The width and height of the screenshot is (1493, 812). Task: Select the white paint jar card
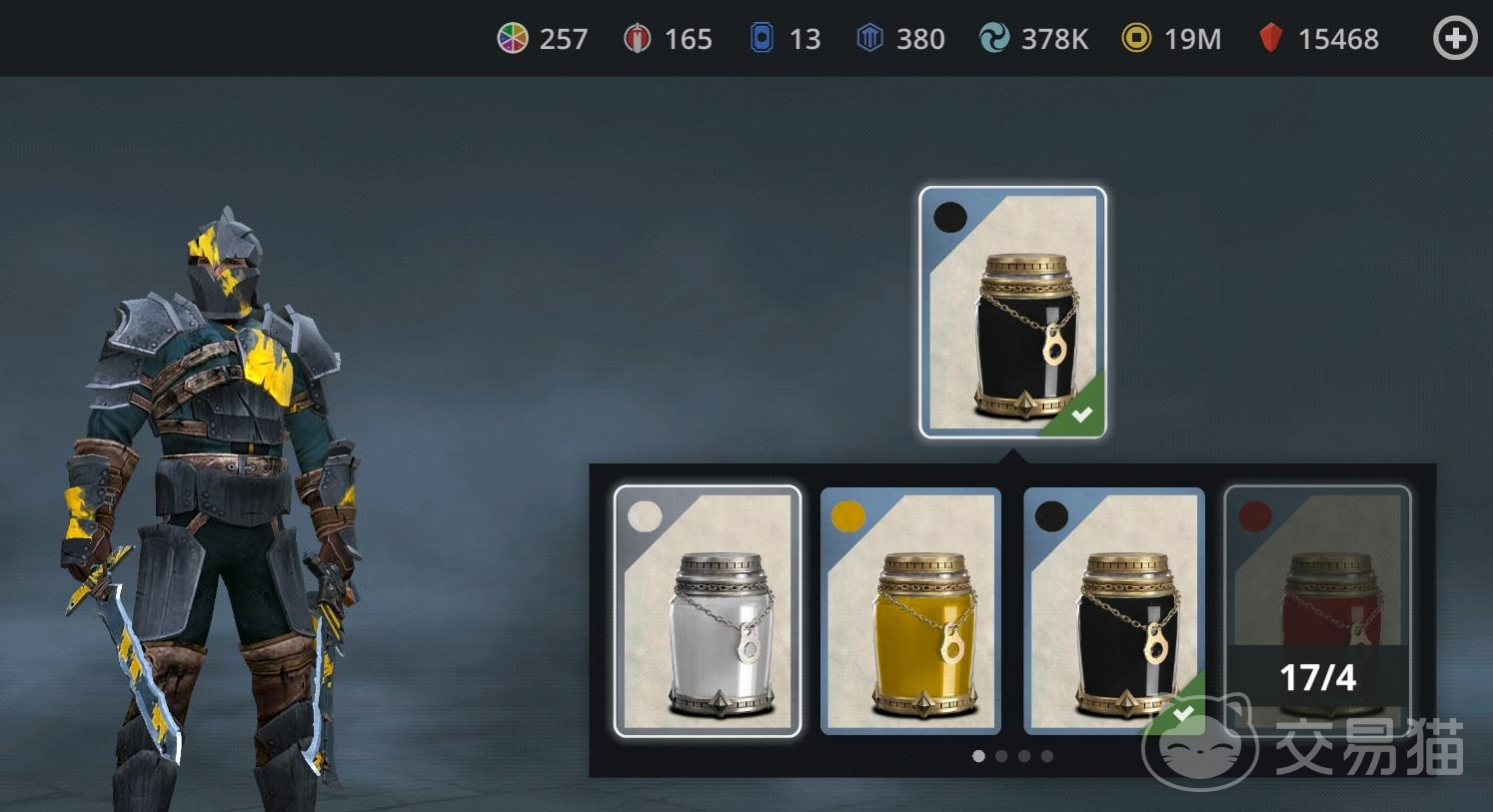coord(708,611)
